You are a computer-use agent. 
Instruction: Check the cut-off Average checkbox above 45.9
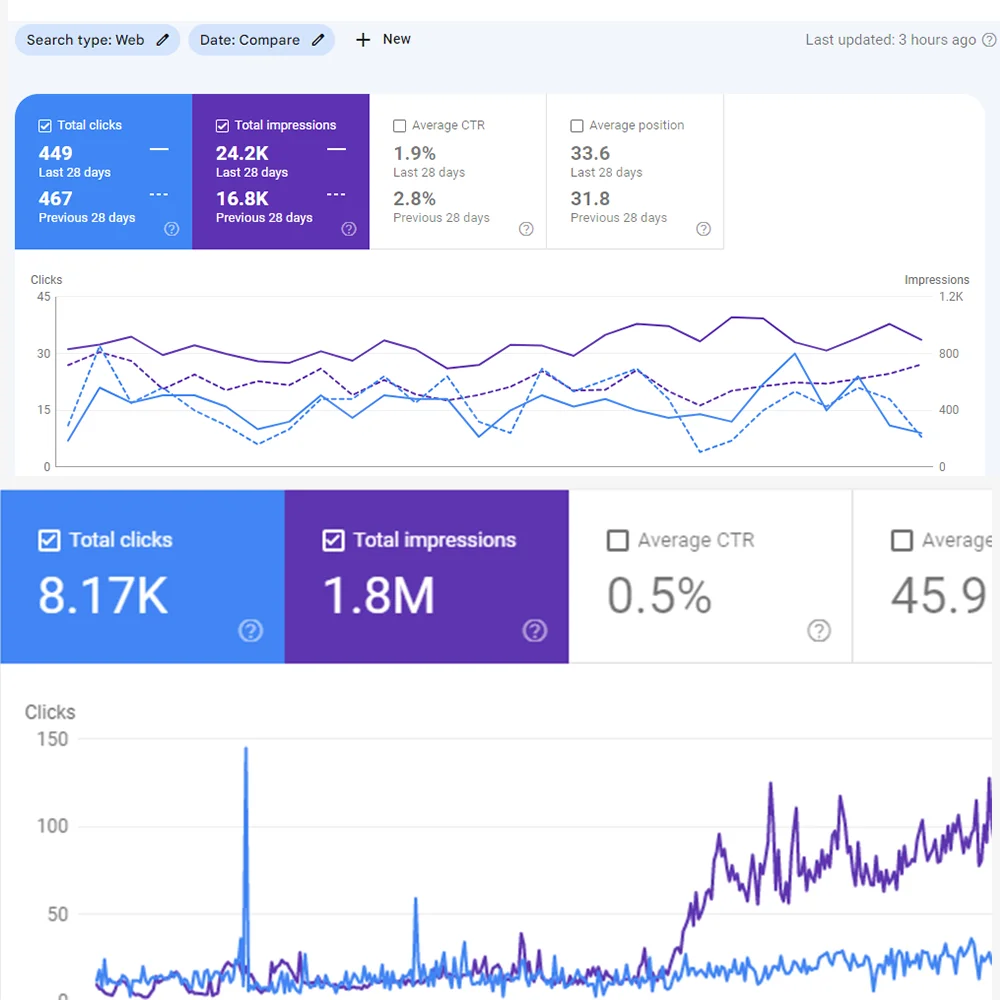click(902, 540)
